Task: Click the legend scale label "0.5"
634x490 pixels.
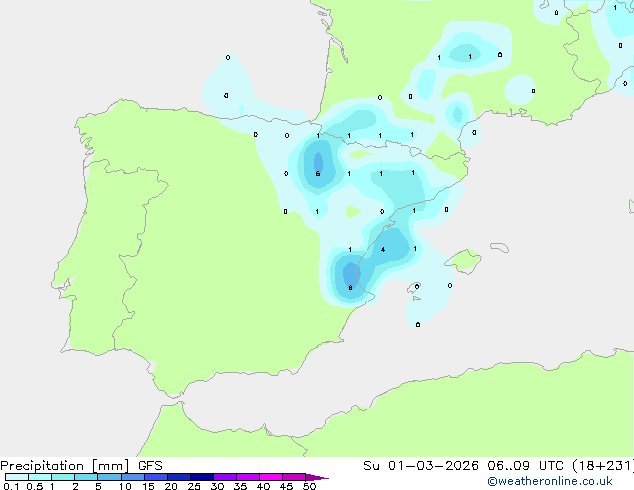Action: tap(34, 486)
